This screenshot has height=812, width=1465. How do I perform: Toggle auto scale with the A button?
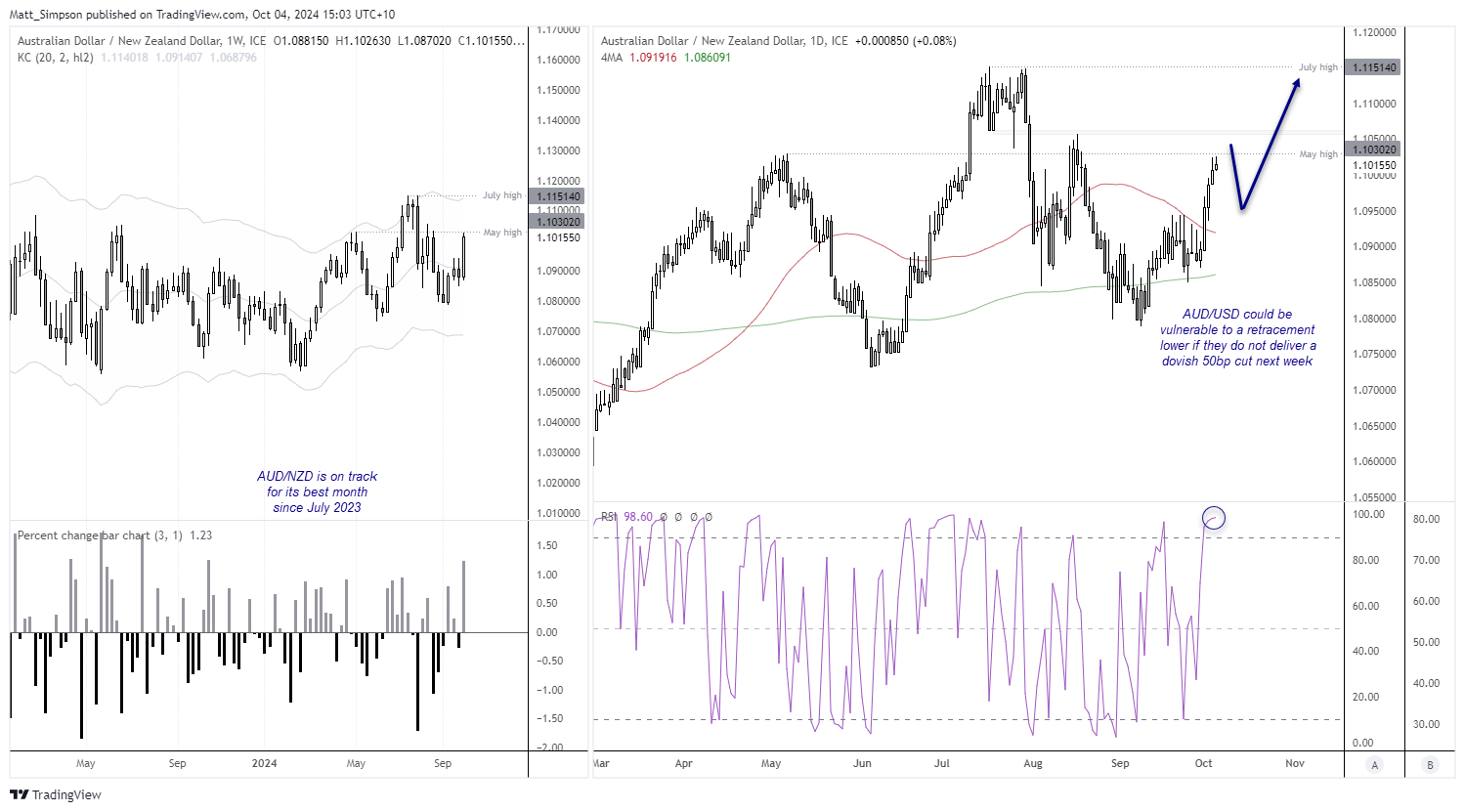(1375, 765)
